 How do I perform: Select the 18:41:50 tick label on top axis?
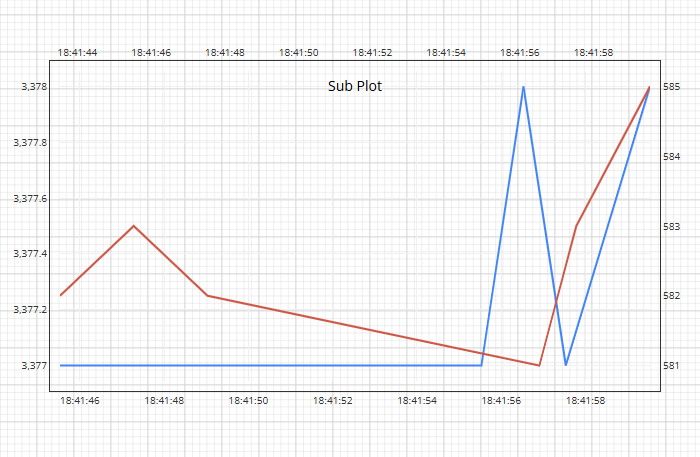click(299, 52)
